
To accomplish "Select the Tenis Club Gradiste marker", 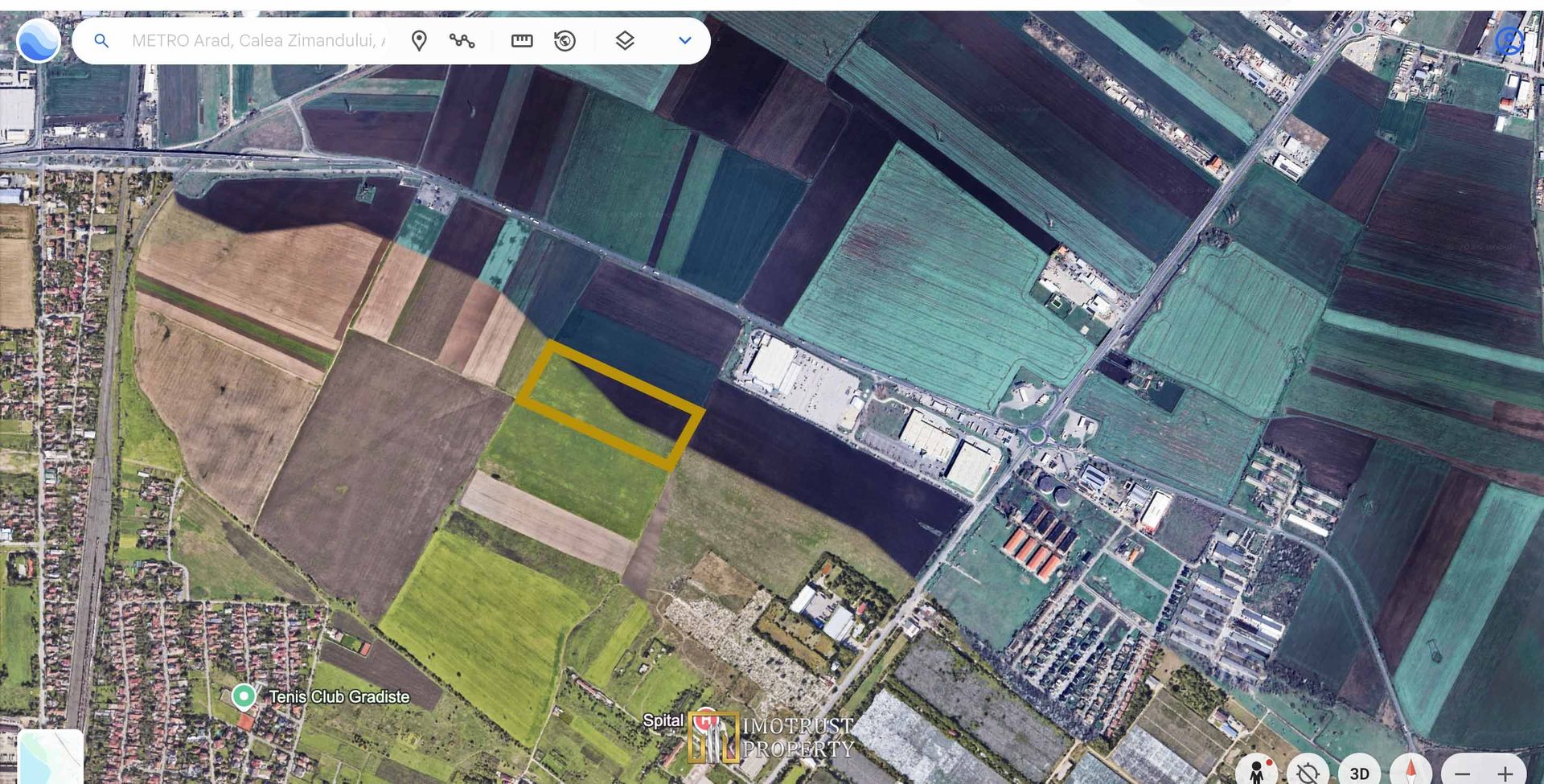I will (244, 696).
